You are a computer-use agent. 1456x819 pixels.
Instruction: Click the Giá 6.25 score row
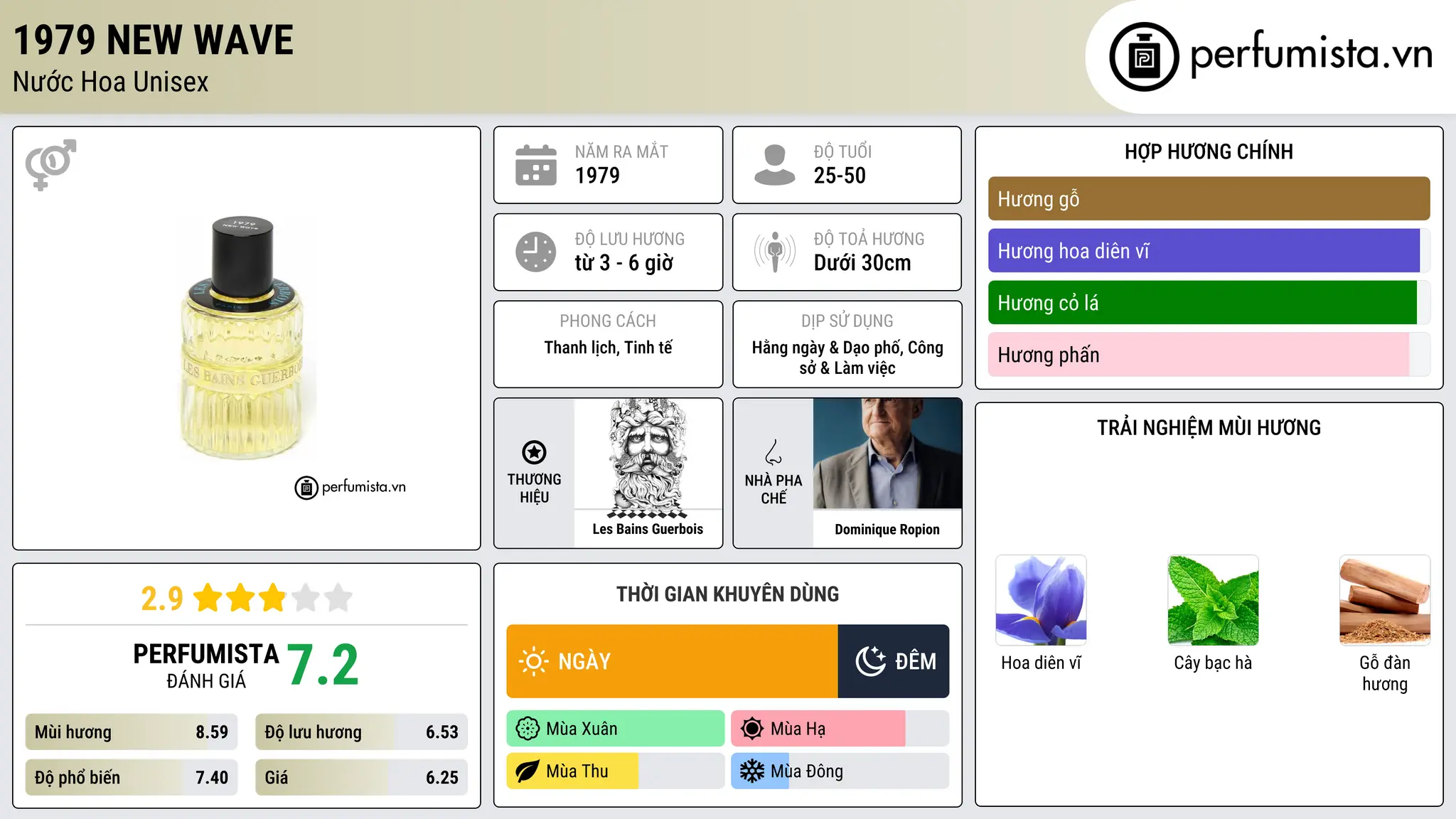361,778
